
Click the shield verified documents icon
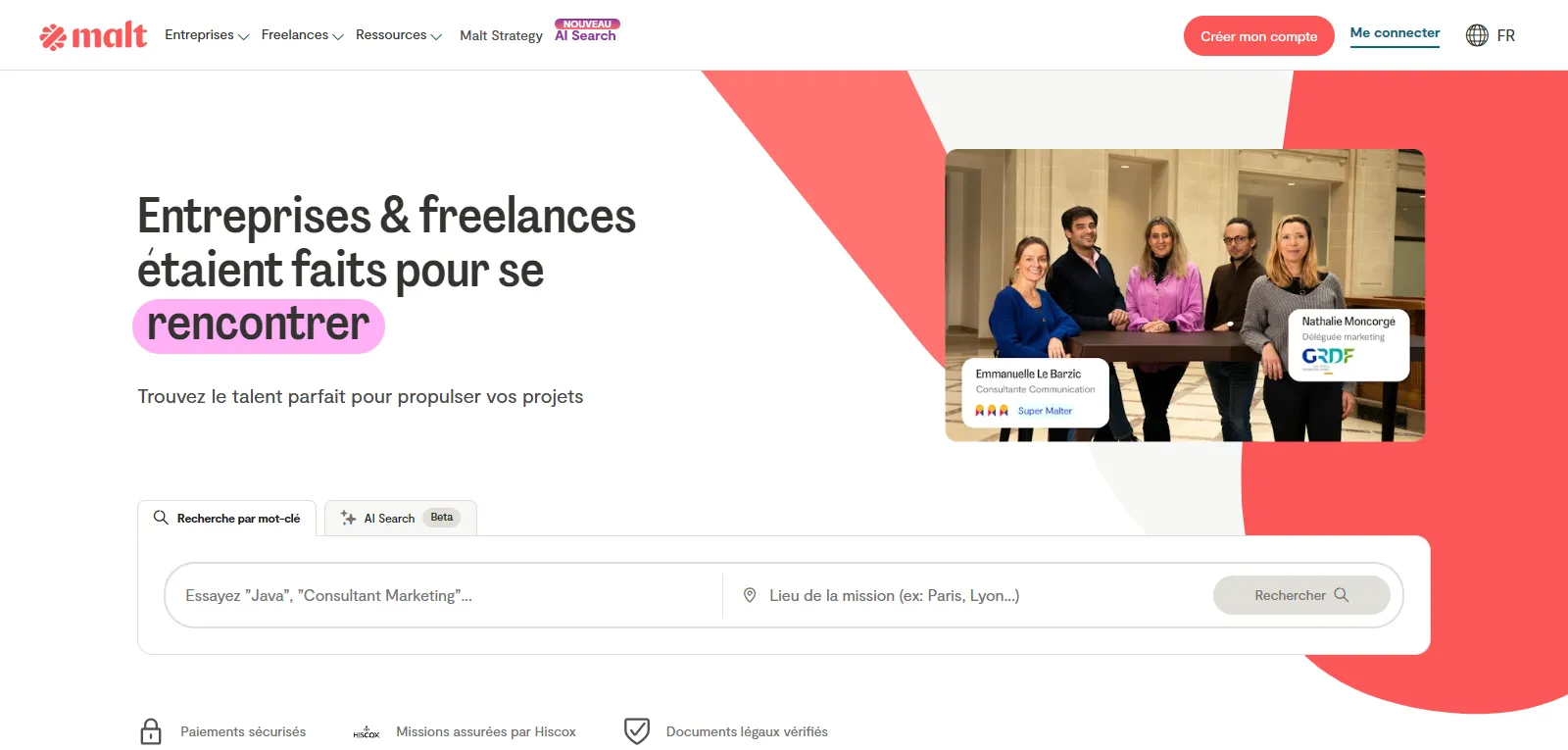pyautogui.click(x=637, y=731)
